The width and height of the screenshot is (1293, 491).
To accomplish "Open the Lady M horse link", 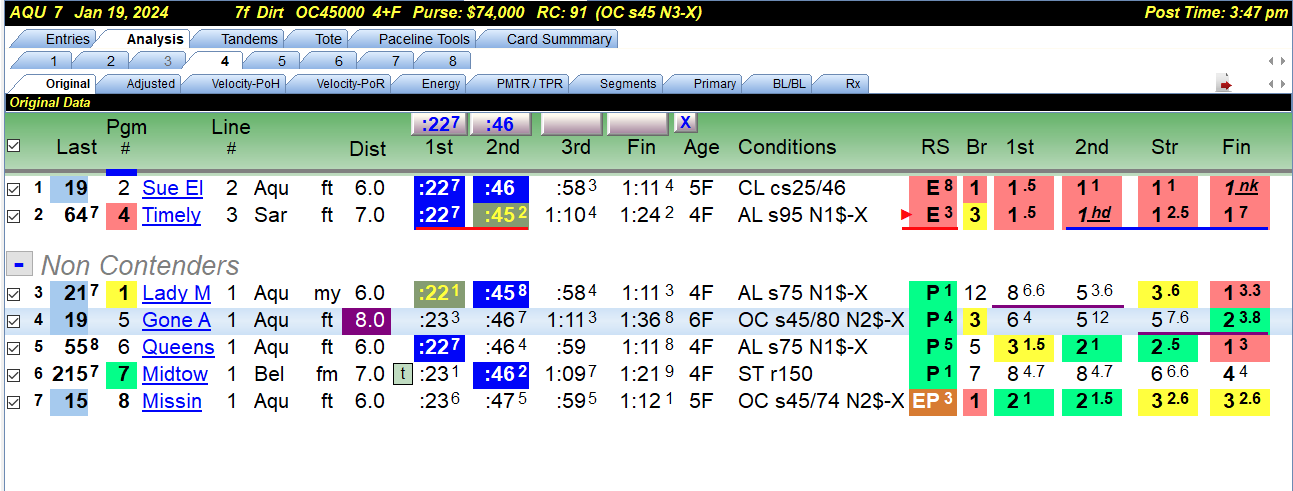I will point(176,293).
